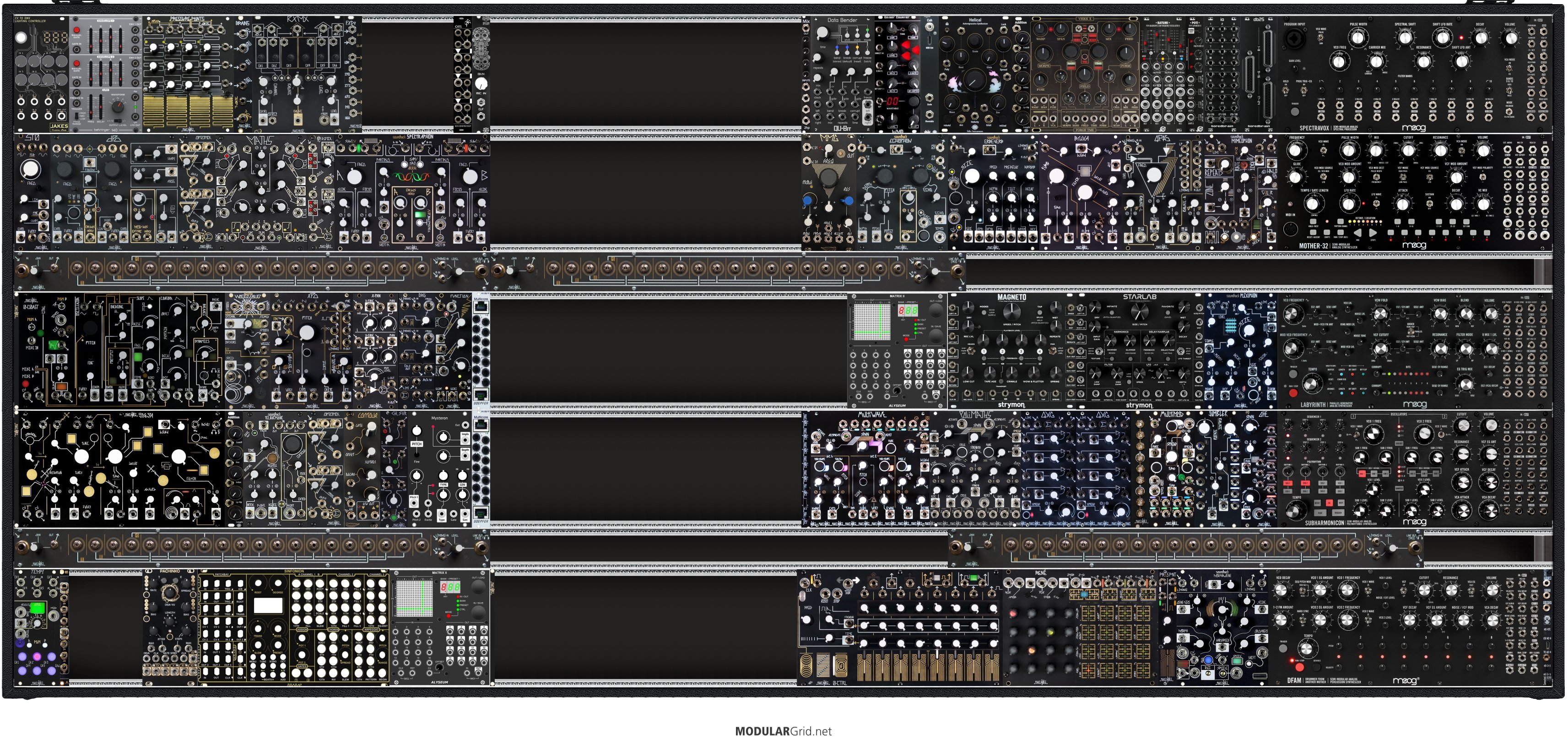Click Envelope 1 Manual Gate button on Behringer 140
The height and width of the screenshot is (741, 1568).
point(76,30)
